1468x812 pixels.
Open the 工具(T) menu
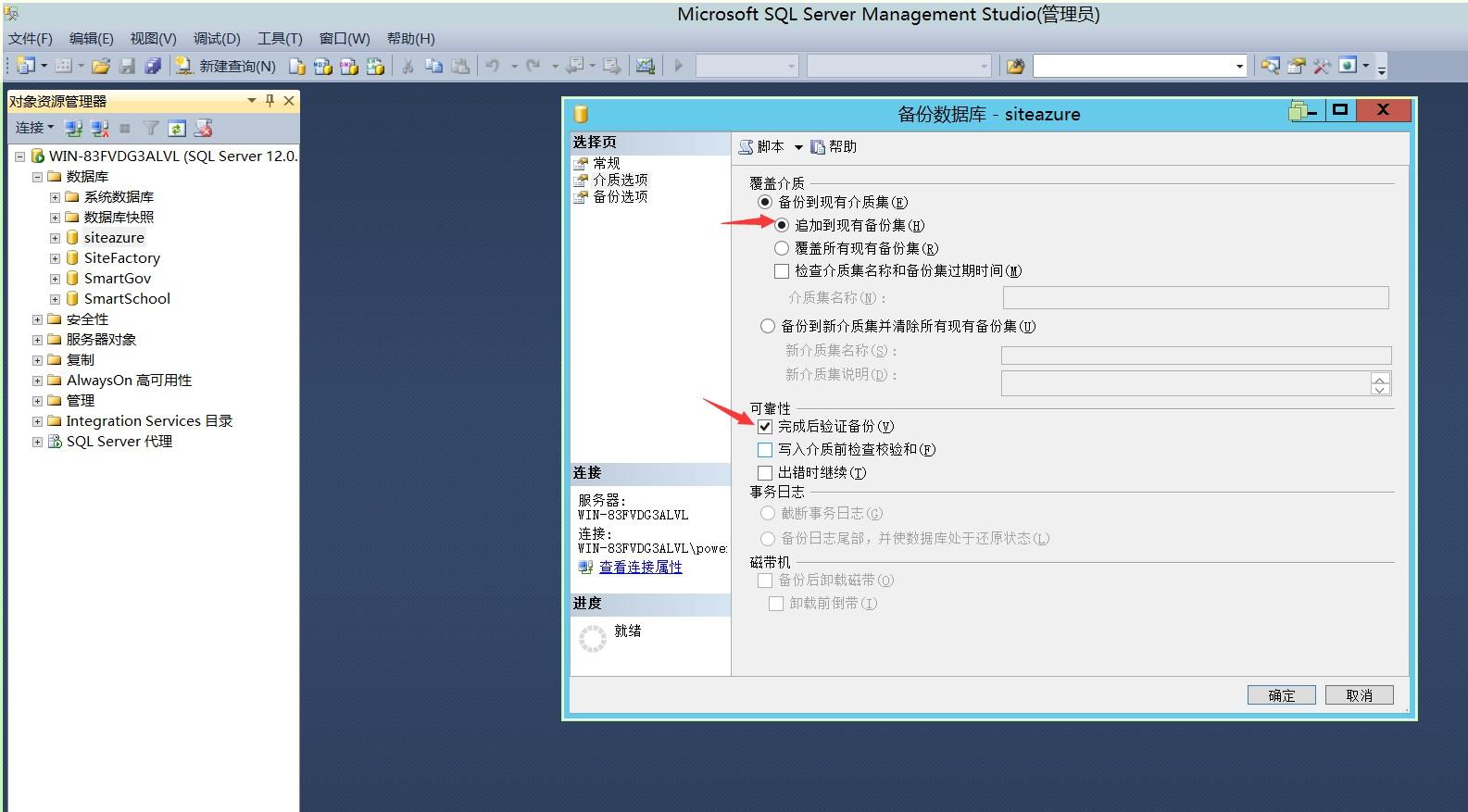tap(280, 39)
